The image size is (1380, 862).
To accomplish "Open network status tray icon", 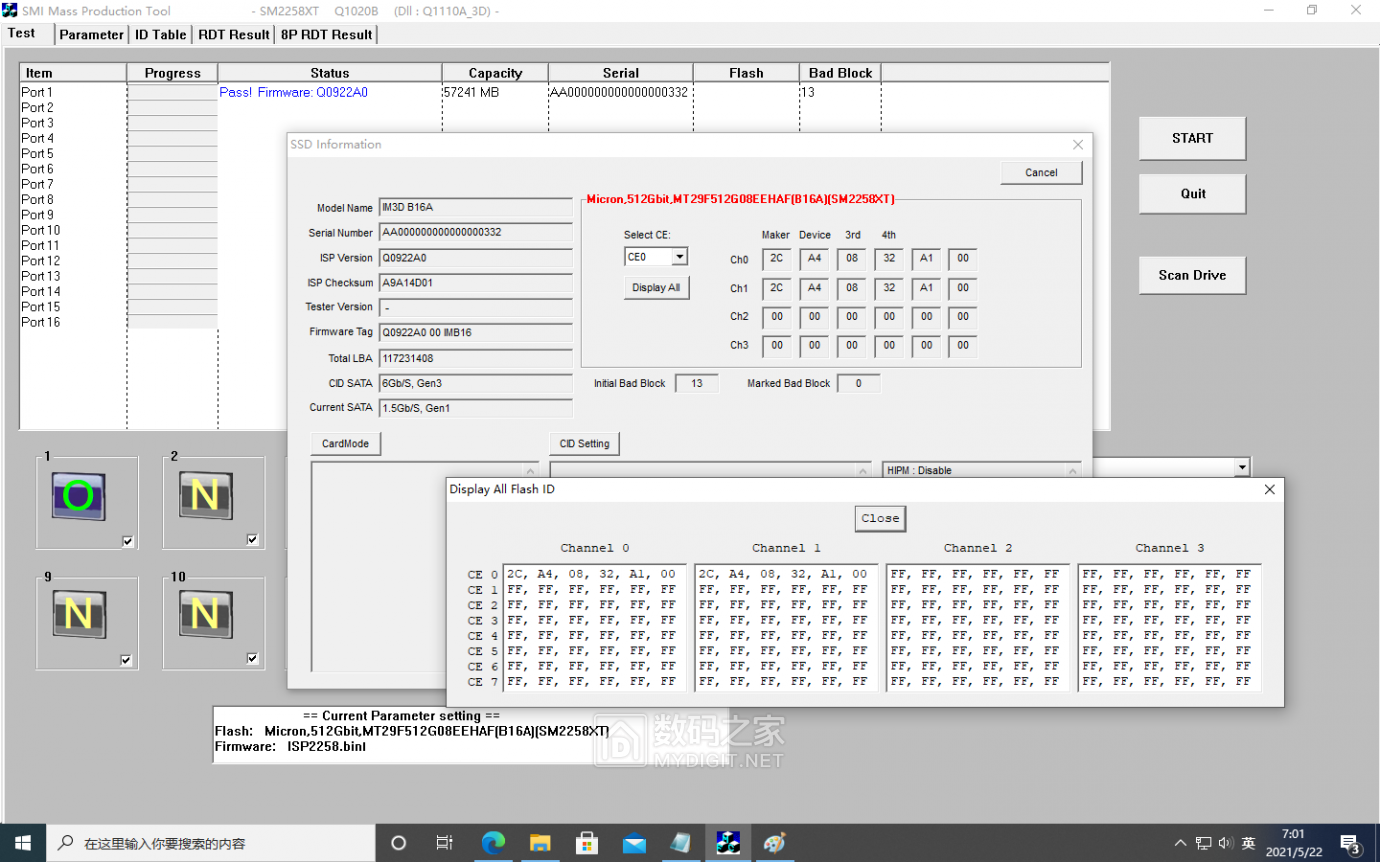I will 1204,843.
